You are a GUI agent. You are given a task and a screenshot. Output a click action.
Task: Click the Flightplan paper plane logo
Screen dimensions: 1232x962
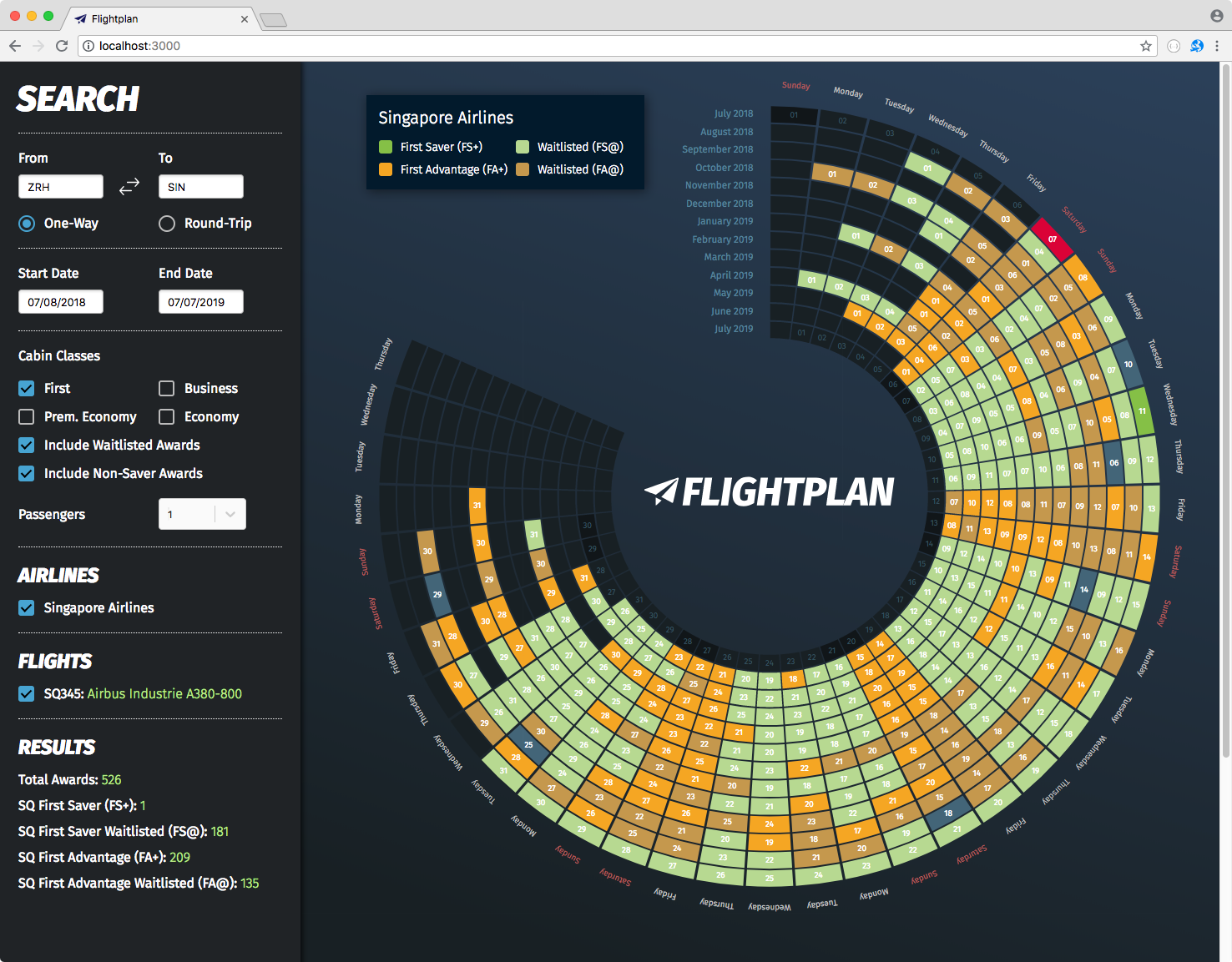coord(661,491)
